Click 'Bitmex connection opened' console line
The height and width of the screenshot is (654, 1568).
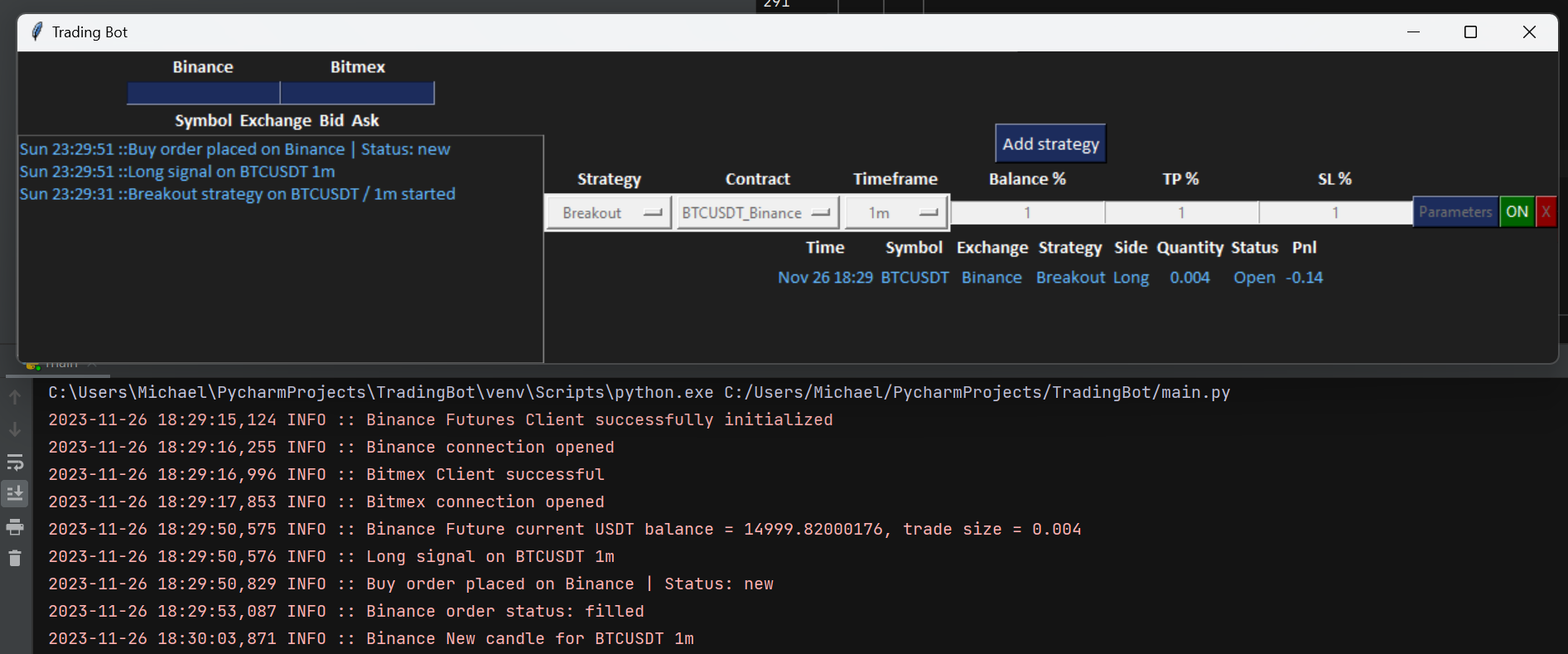pos(326,501)
